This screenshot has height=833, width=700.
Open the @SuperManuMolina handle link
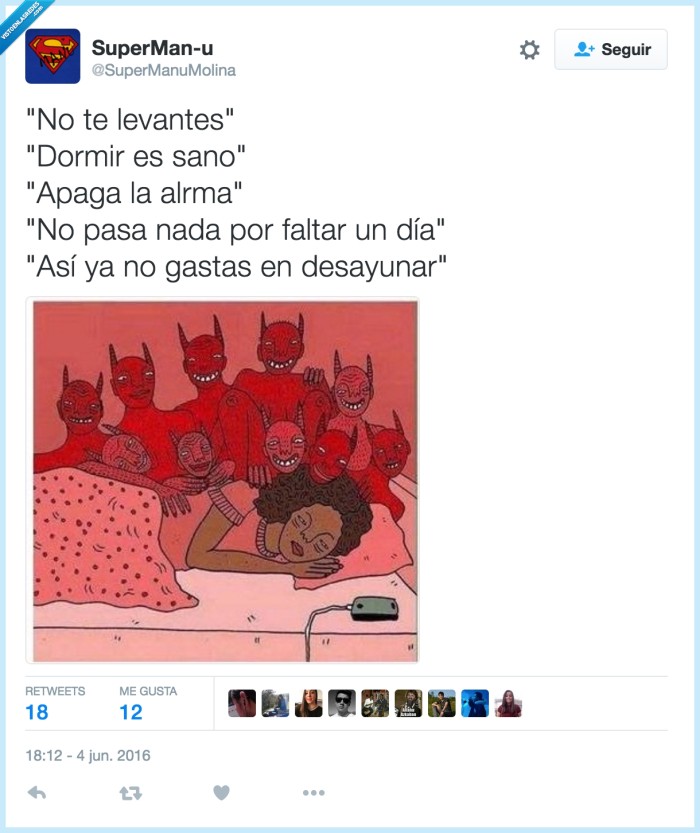tap(164, 70)
